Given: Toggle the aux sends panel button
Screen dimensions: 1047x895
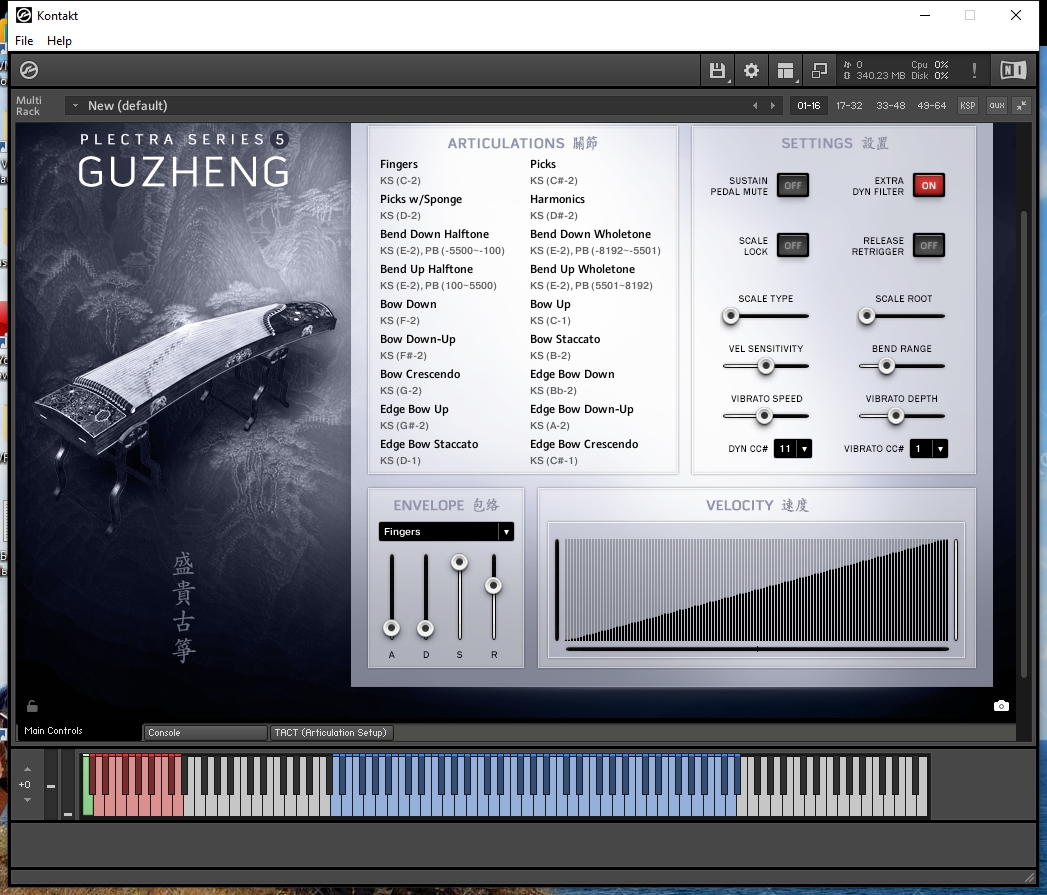Looking at the screenshot, I should (x=997, y=106).
